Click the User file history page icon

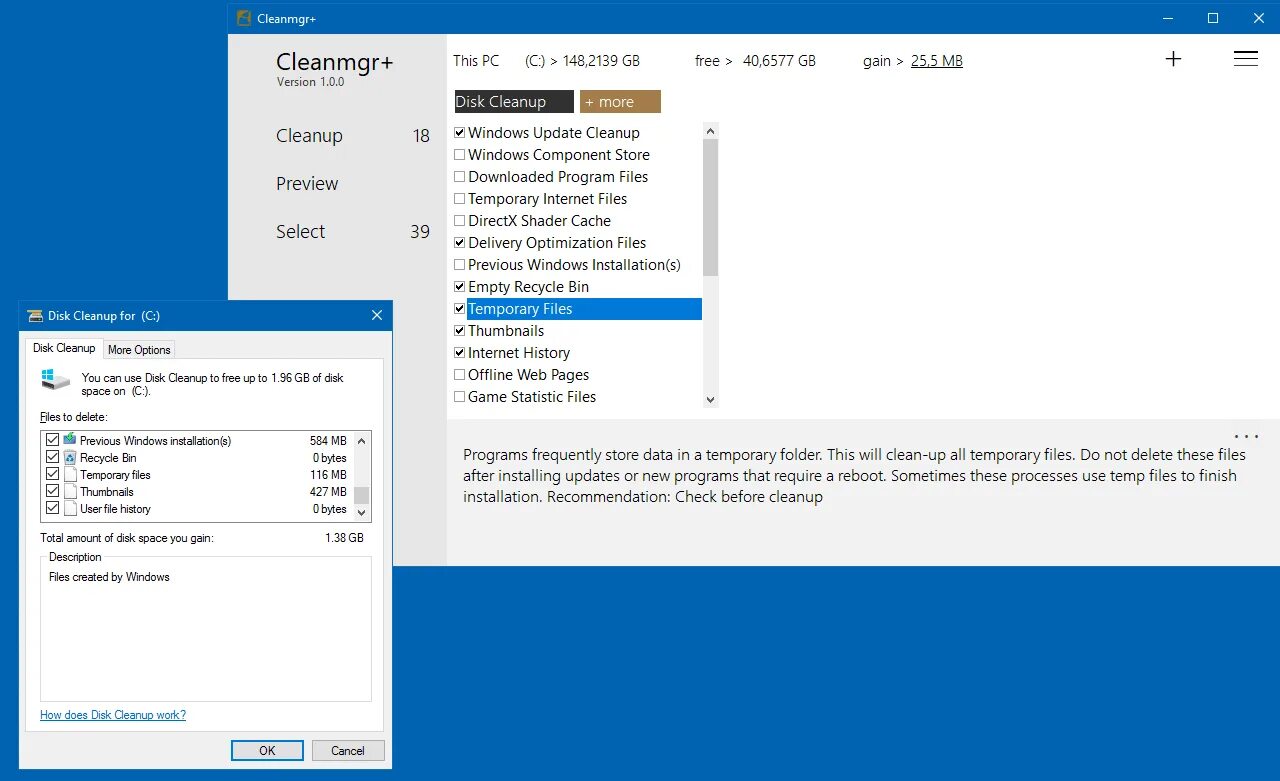[70, 508]
